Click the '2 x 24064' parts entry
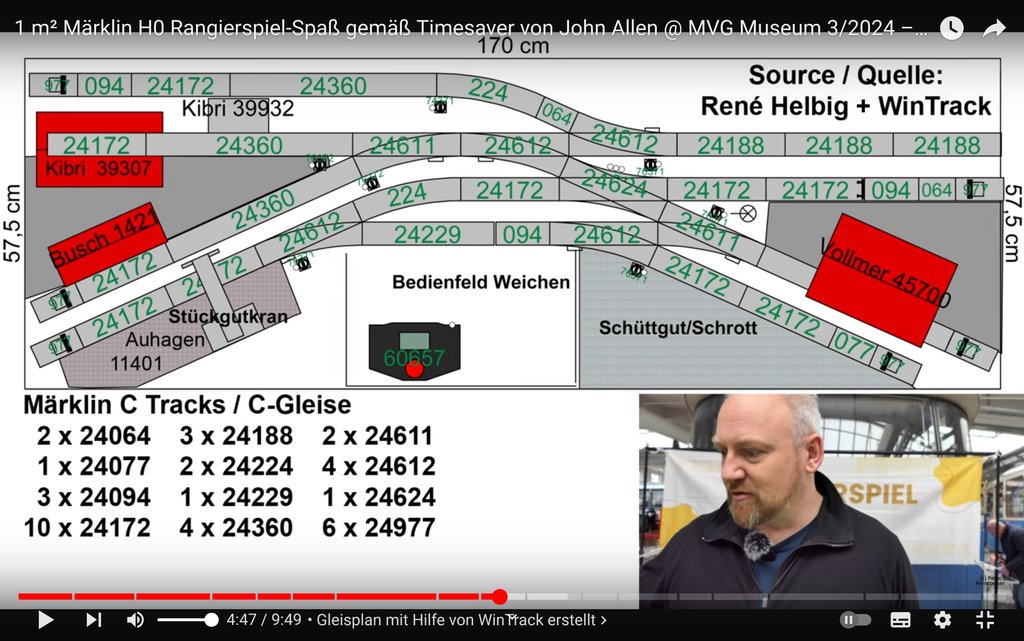 [94, 435]
